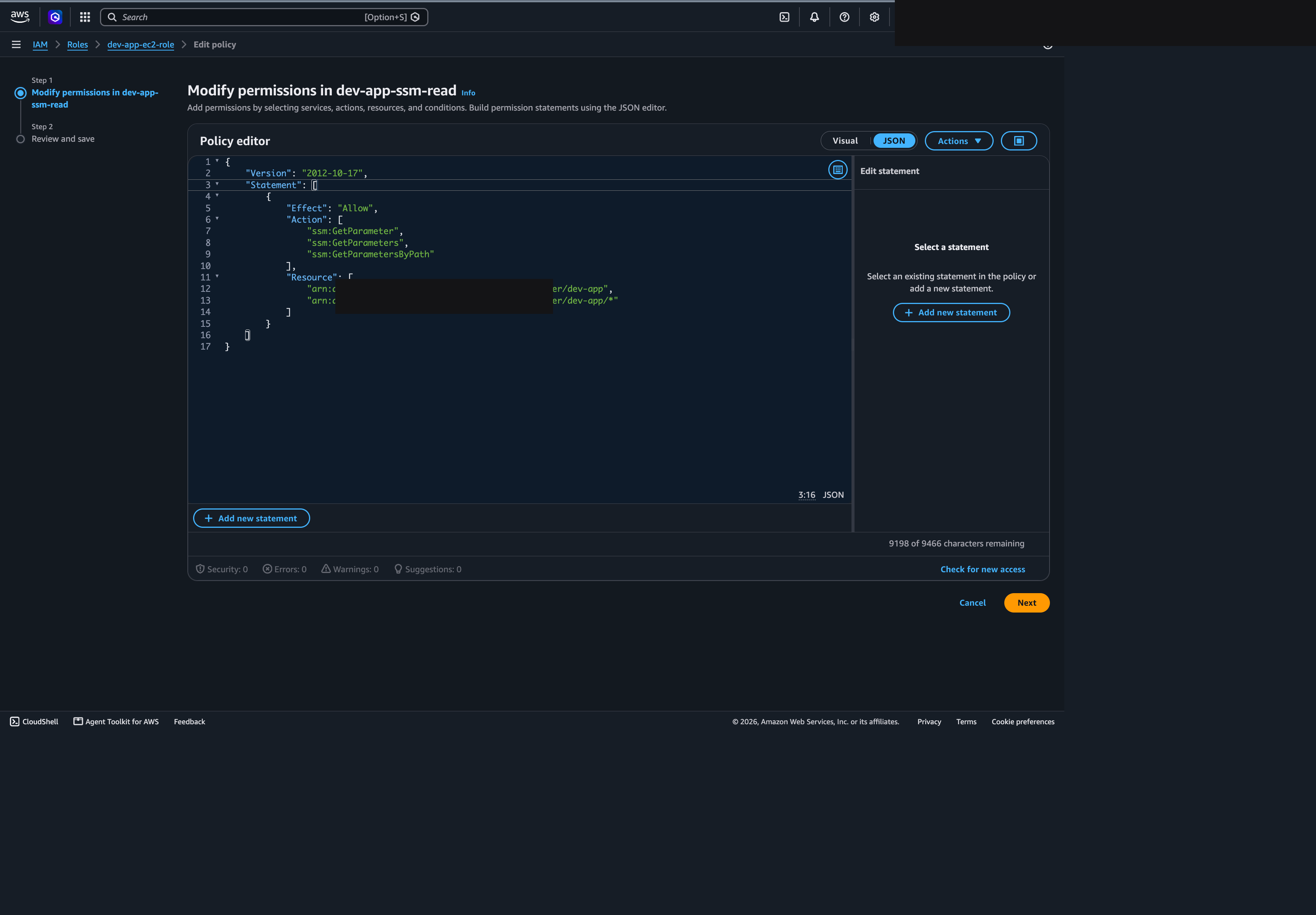Open the AWS home logo
This screenshot has height=915, width=1316.
tap(20, 17)
